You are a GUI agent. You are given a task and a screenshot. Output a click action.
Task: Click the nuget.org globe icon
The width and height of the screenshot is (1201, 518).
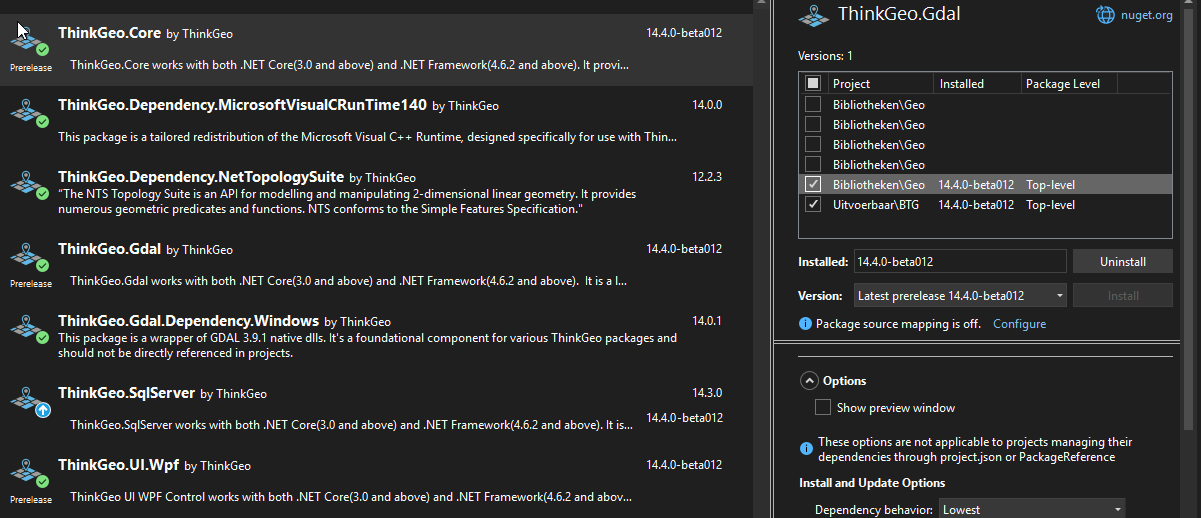tap(1105, 15)
